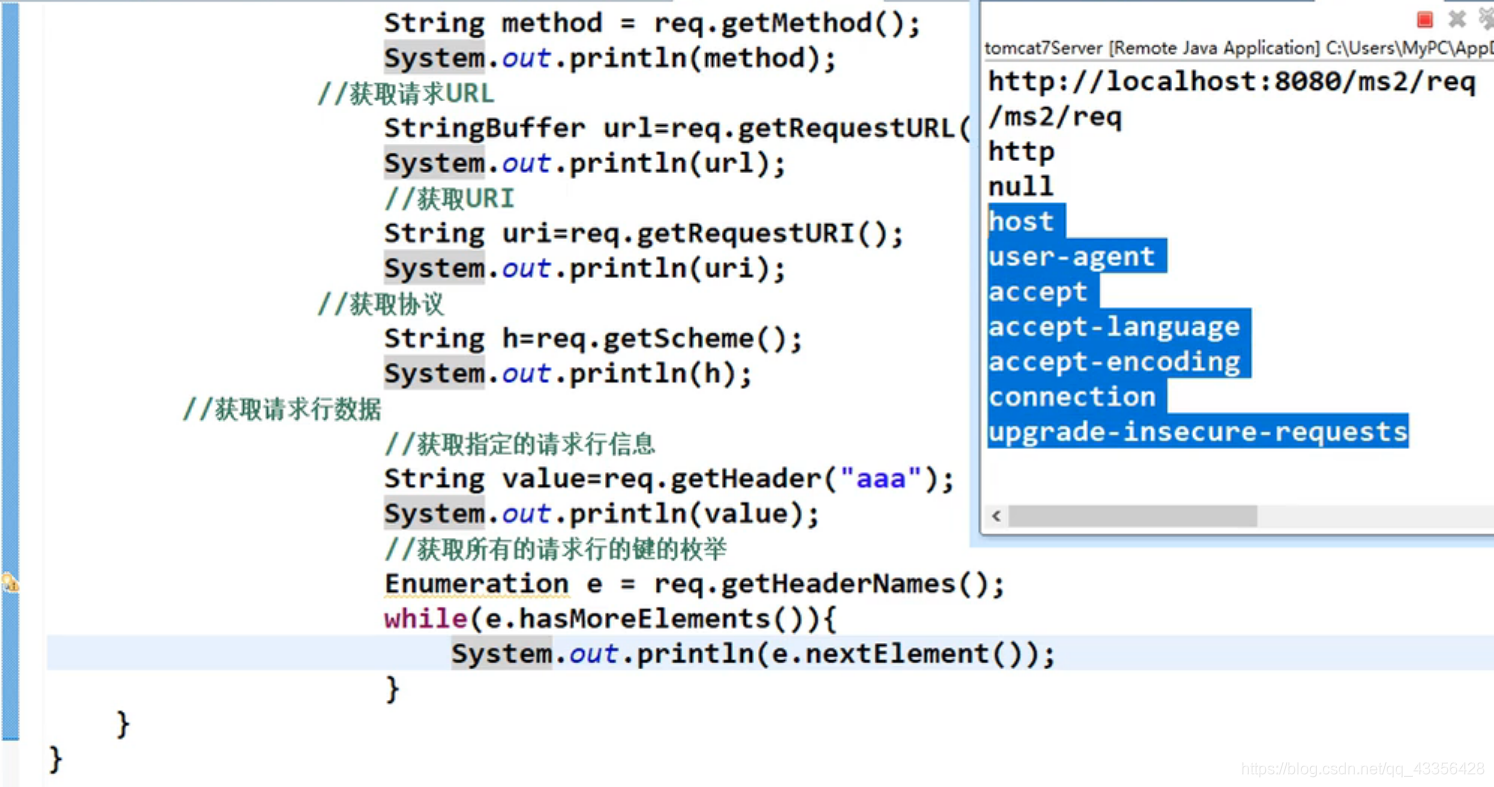Terminate the tomcat7Server with the red stop icon
Screen dimensions: 1494x787
(1425, 19)
